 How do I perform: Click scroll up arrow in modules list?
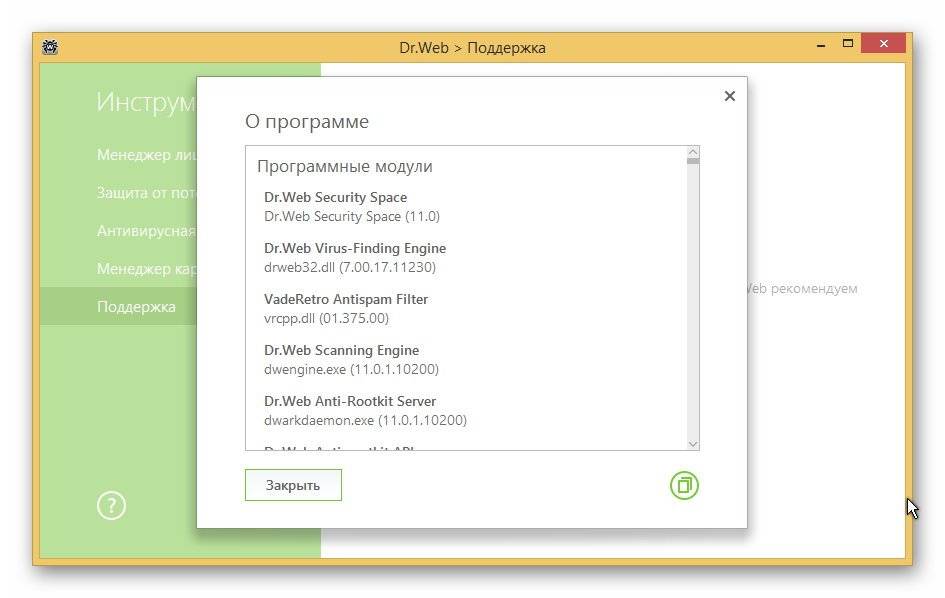692,152
